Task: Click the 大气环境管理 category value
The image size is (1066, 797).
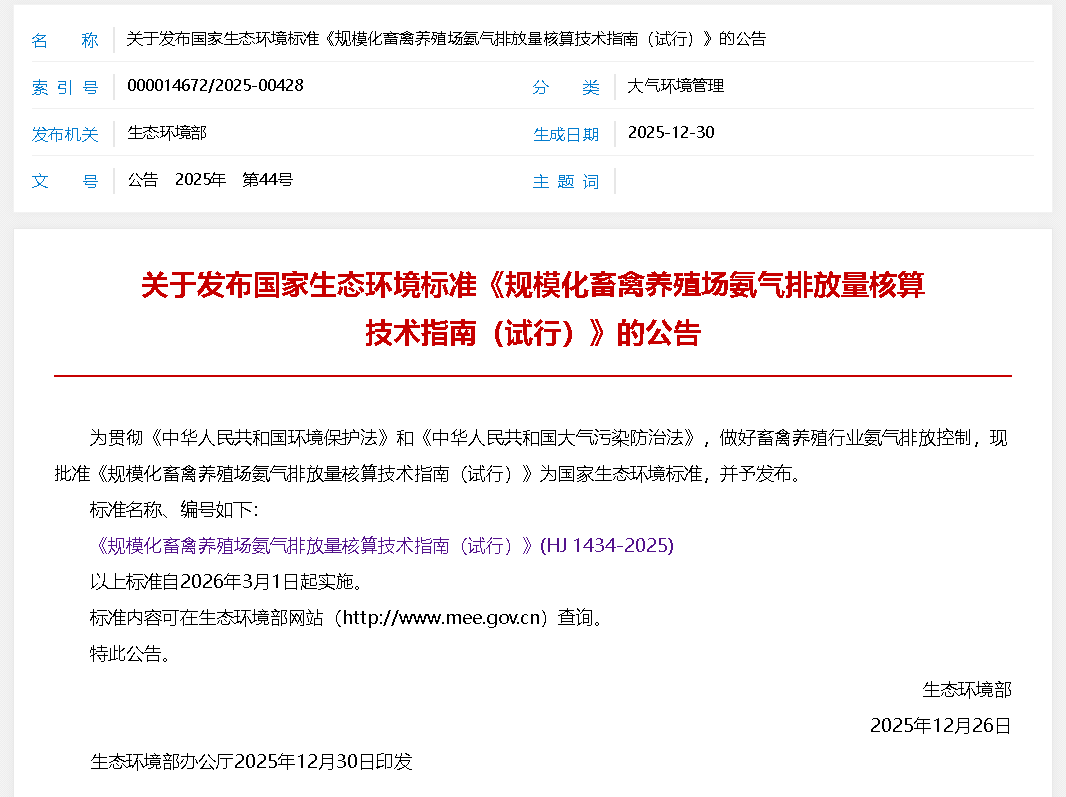Action: (675, 86)
